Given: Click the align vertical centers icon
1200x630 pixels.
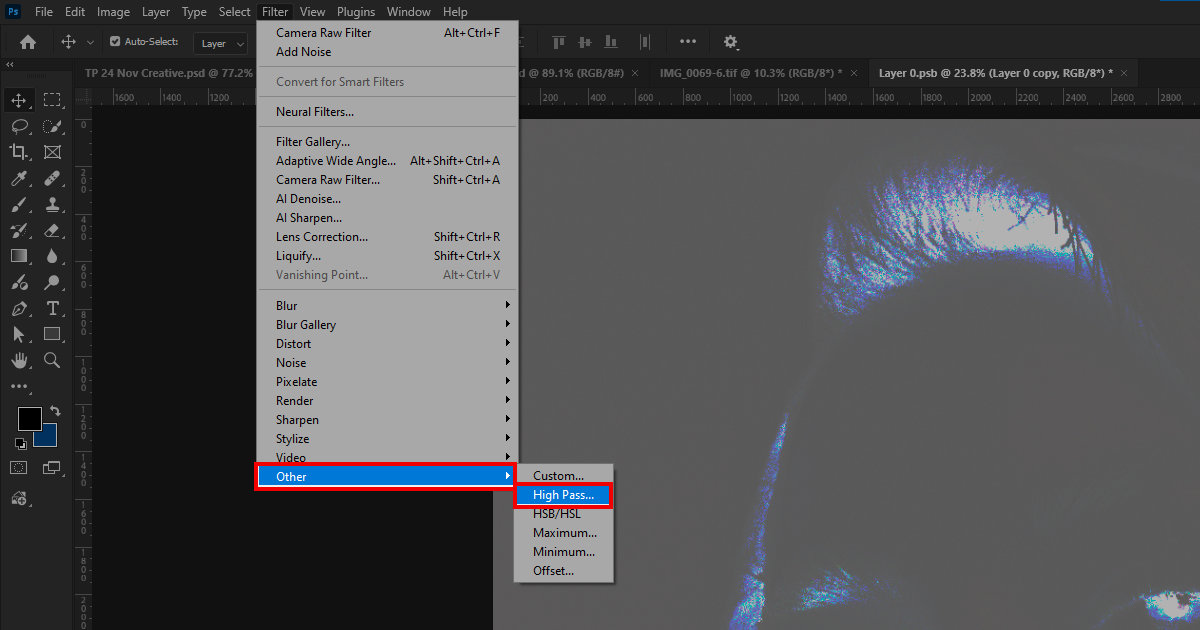Looking at the screenshot, I should 587,42.
